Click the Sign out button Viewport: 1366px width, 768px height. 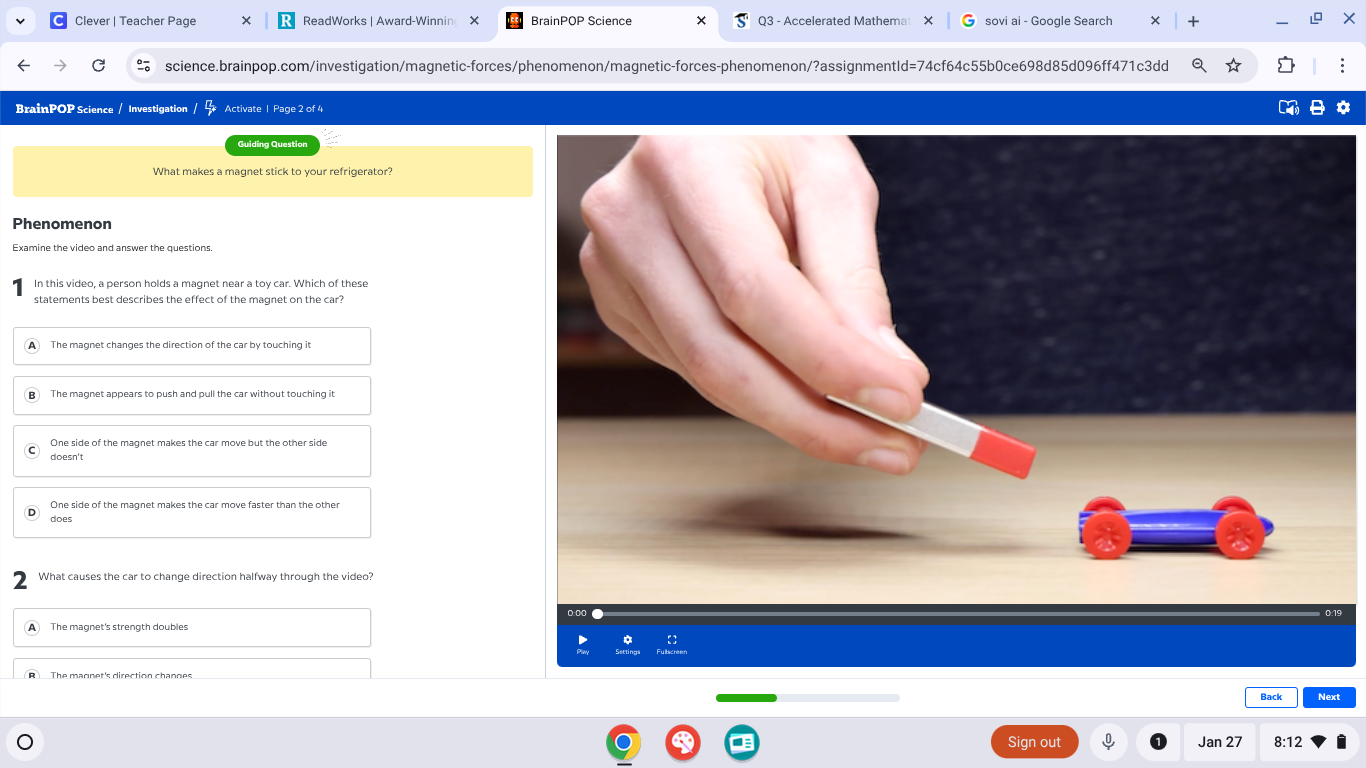tap(1034, 742)
